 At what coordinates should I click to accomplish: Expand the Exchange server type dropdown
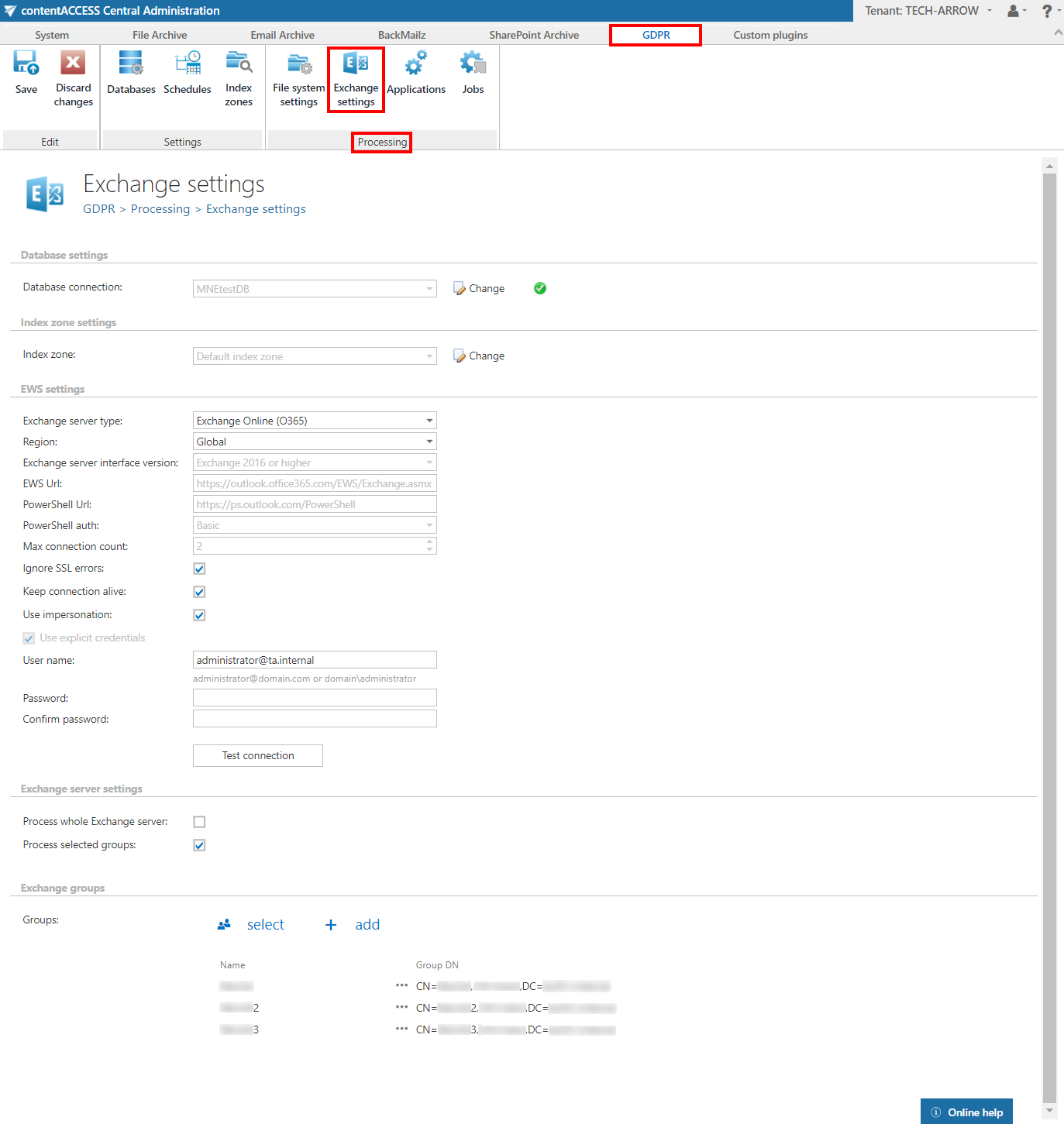click(315, 421)
